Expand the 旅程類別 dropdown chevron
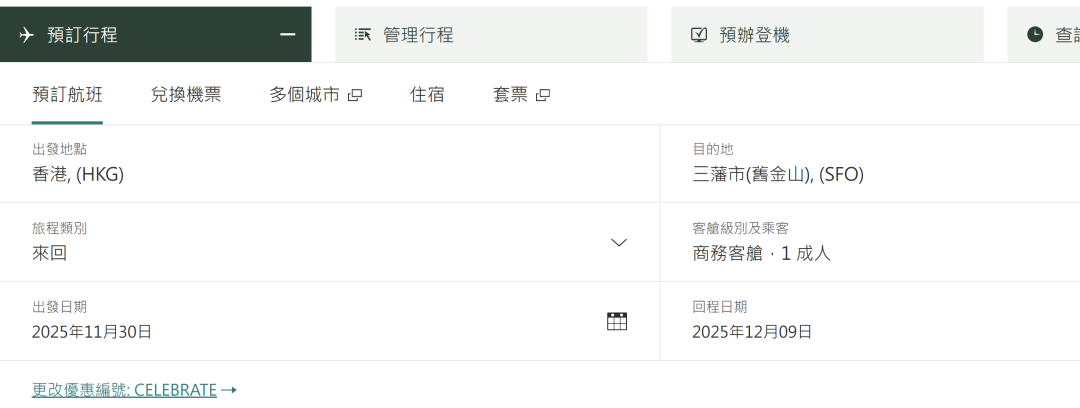Screen dimensions: 1080x408 (x=619, y=242)
